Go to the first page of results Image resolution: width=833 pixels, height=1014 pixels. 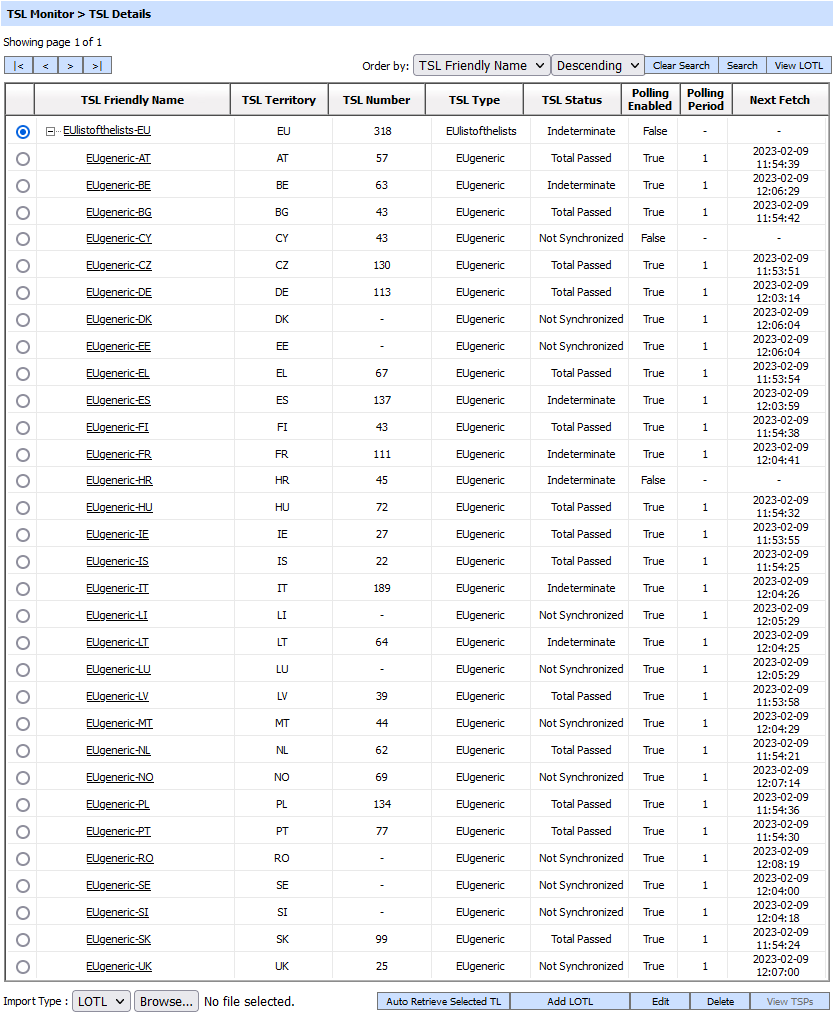click(x=19, y=66)
